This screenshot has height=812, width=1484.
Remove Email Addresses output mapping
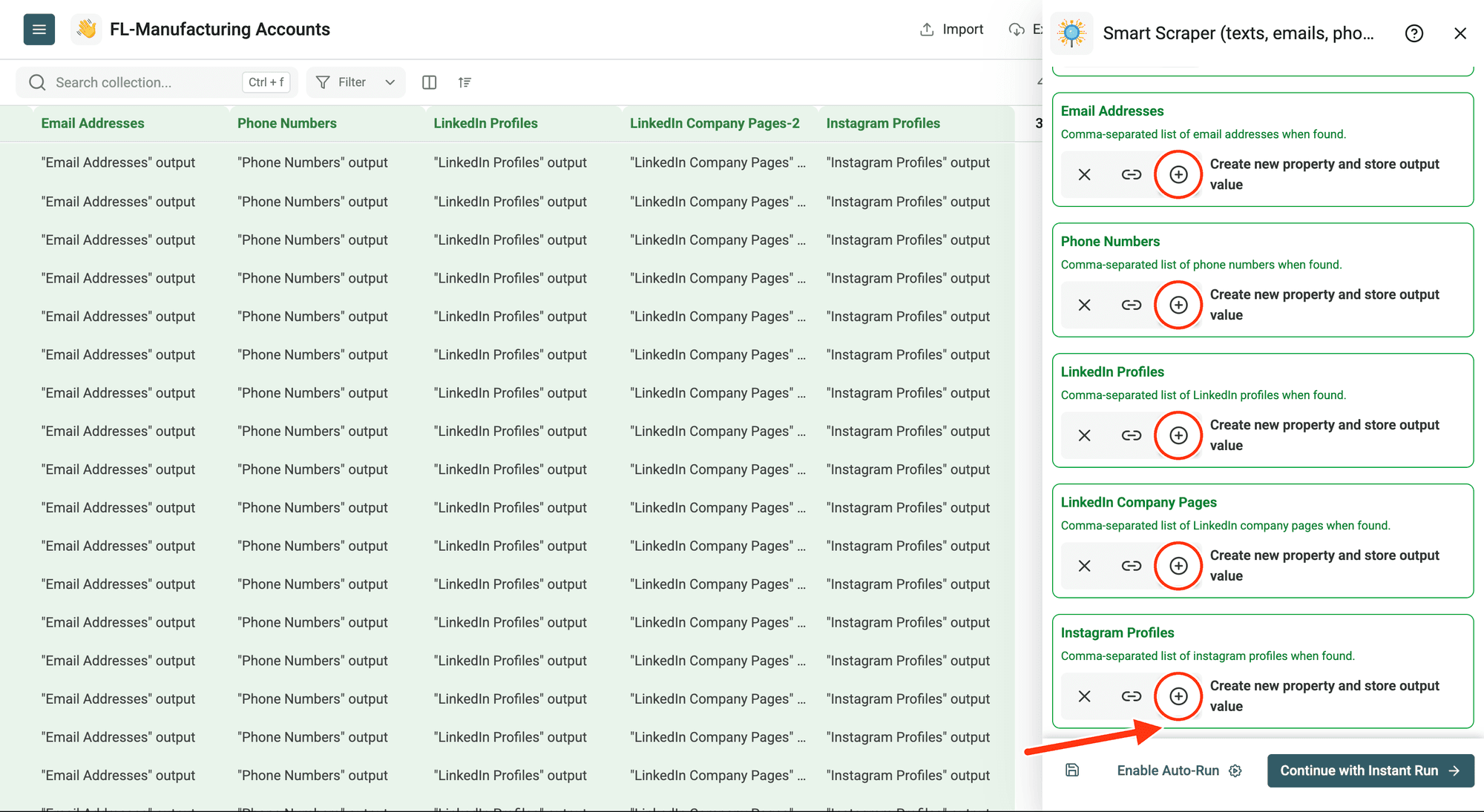(x=1084, y=174)
